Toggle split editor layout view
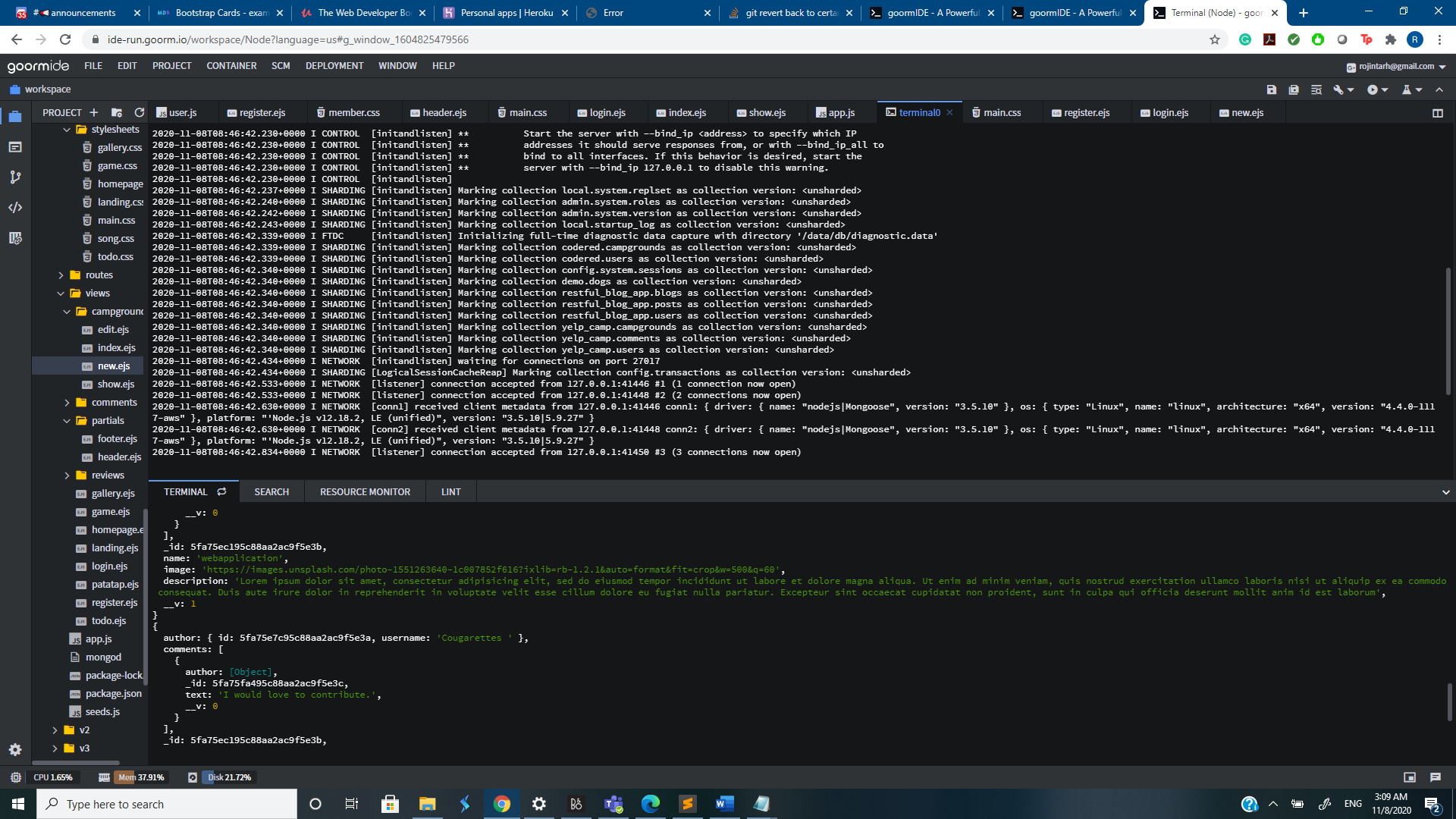 pos(1437,113)
